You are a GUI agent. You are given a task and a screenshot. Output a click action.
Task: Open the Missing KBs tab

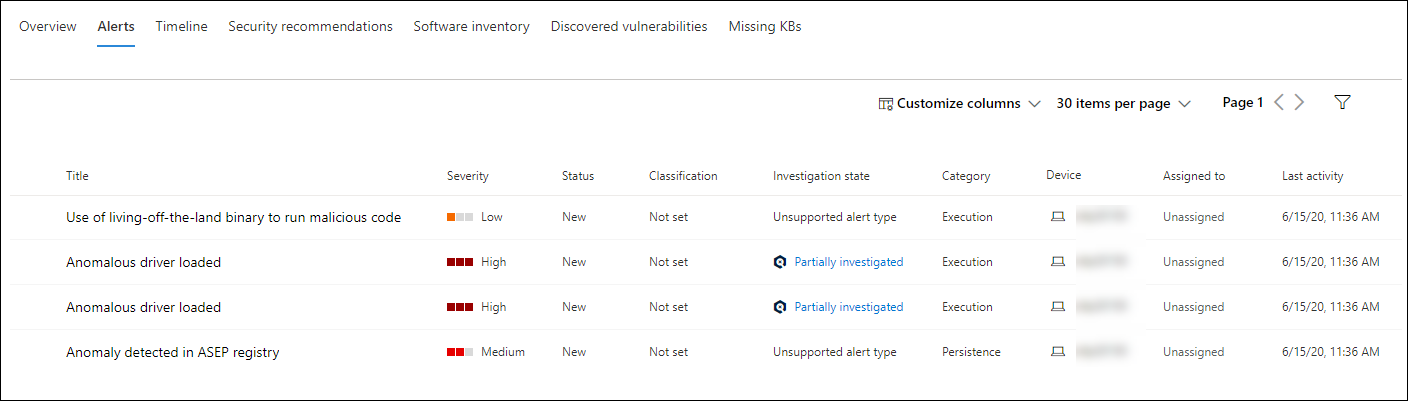coord(765,27)
